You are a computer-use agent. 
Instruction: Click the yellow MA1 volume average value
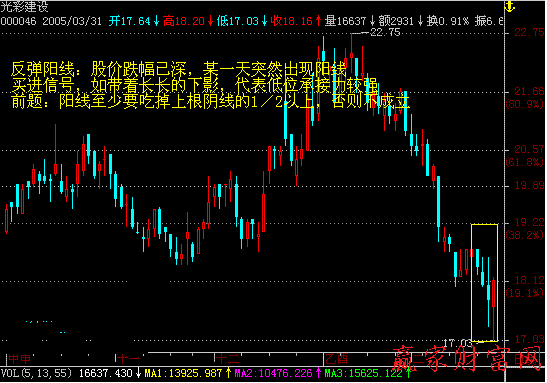[183, 373]
